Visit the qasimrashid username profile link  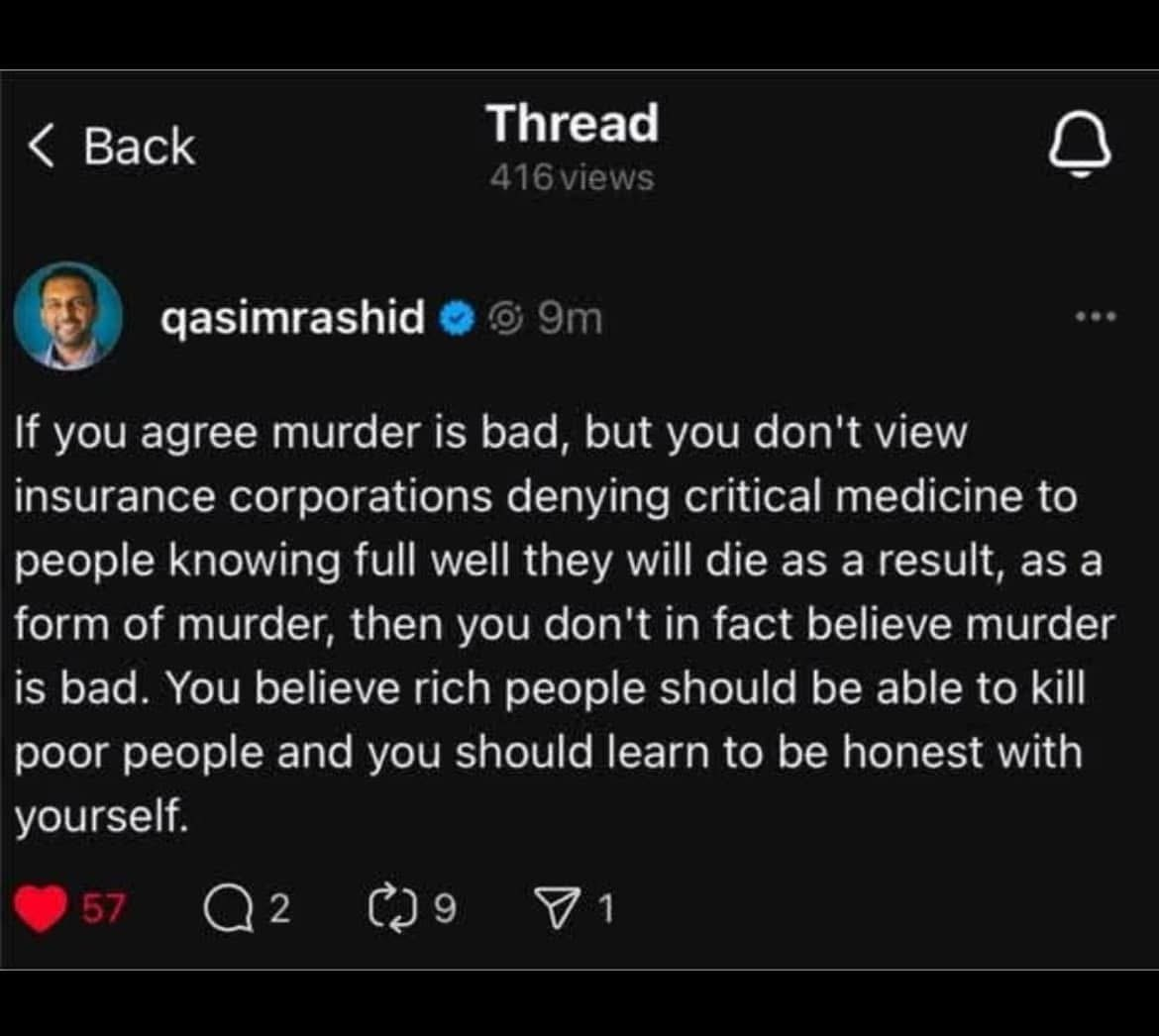[x=293, y=319]
